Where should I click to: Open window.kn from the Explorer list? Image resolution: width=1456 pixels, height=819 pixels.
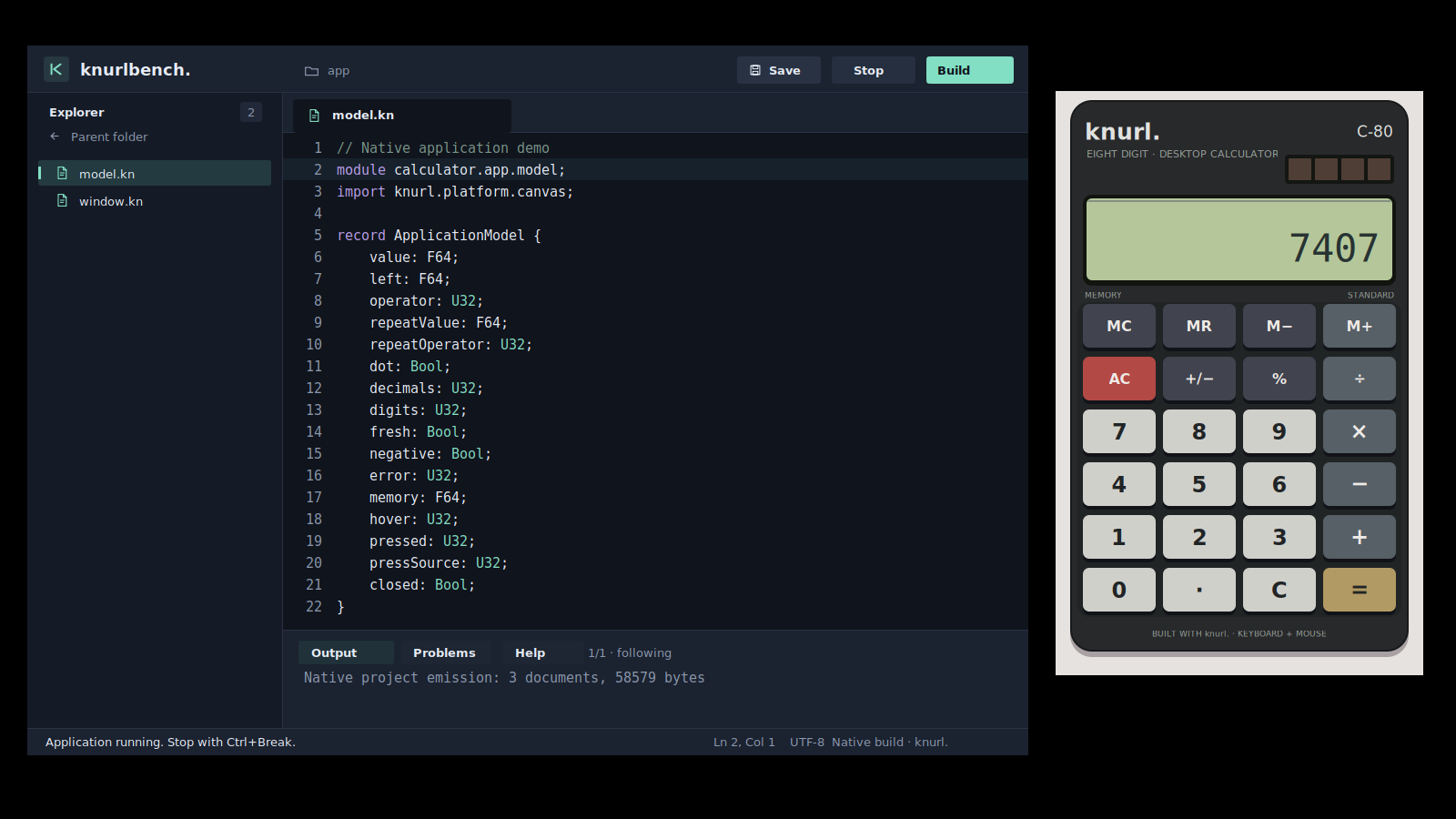(x=155, y=200)
